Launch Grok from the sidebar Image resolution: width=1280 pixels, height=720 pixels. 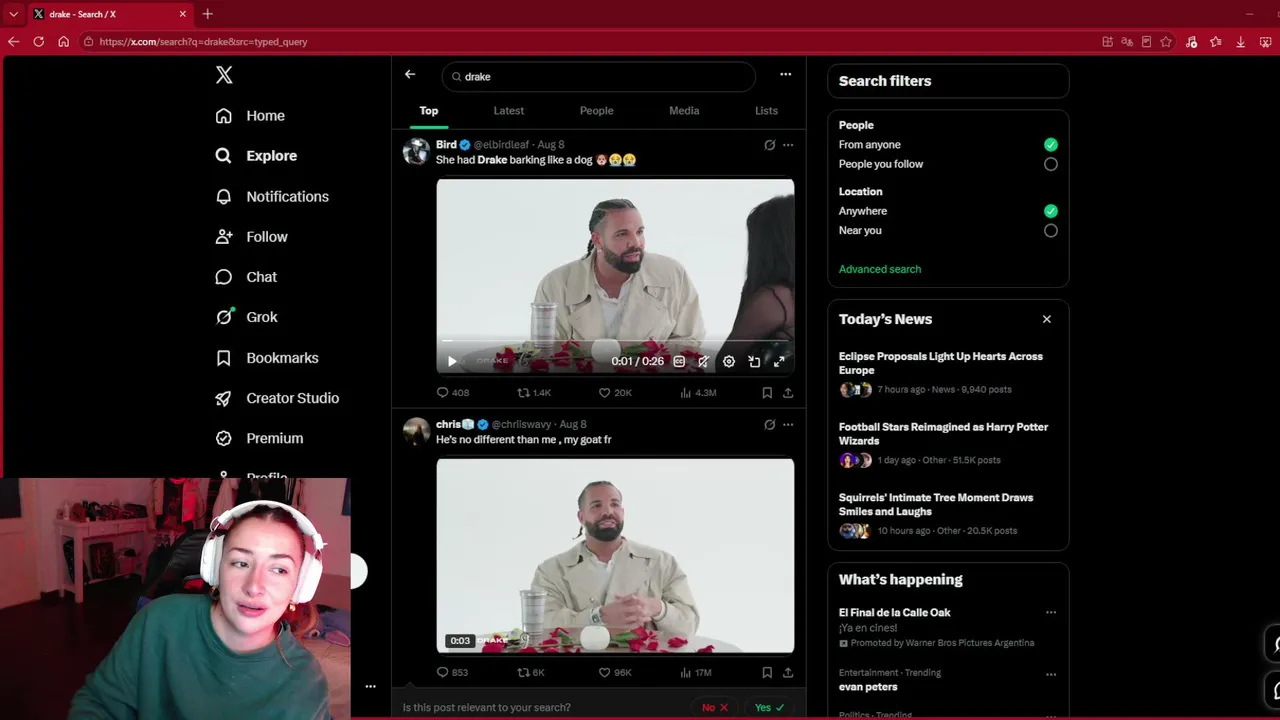(247, 317)
